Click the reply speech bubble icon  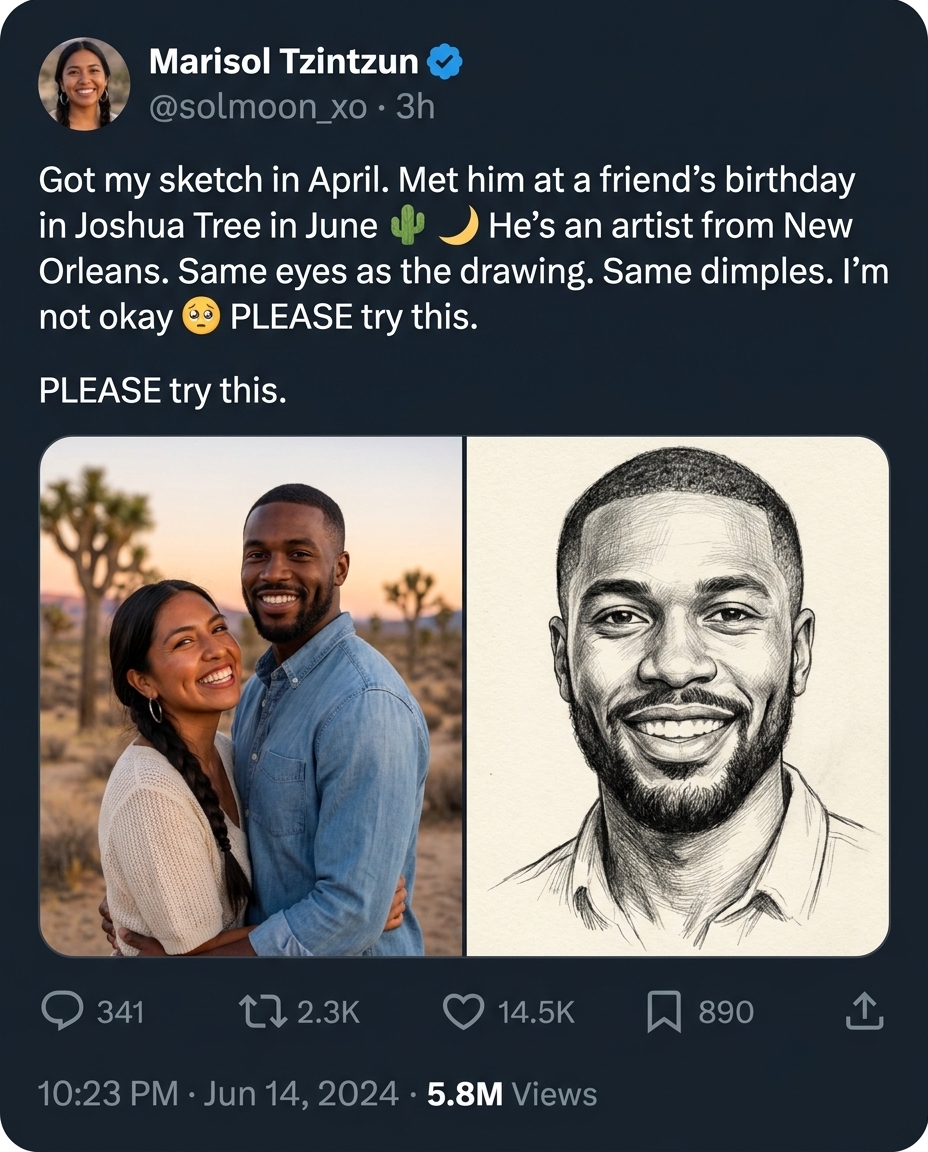click(x=62, y=1012)
